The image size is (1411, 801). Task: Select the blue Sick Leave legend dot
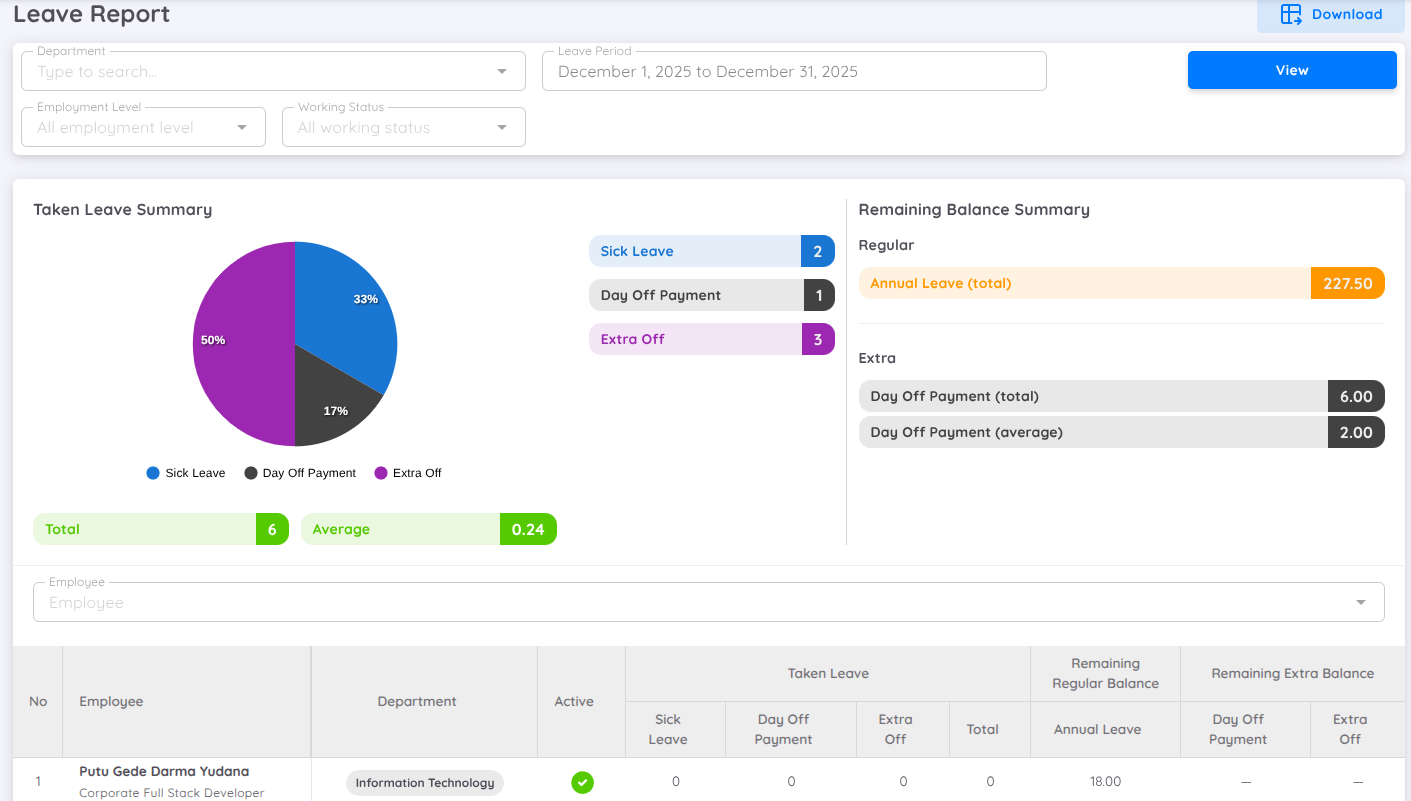click(x=153, y=472)
